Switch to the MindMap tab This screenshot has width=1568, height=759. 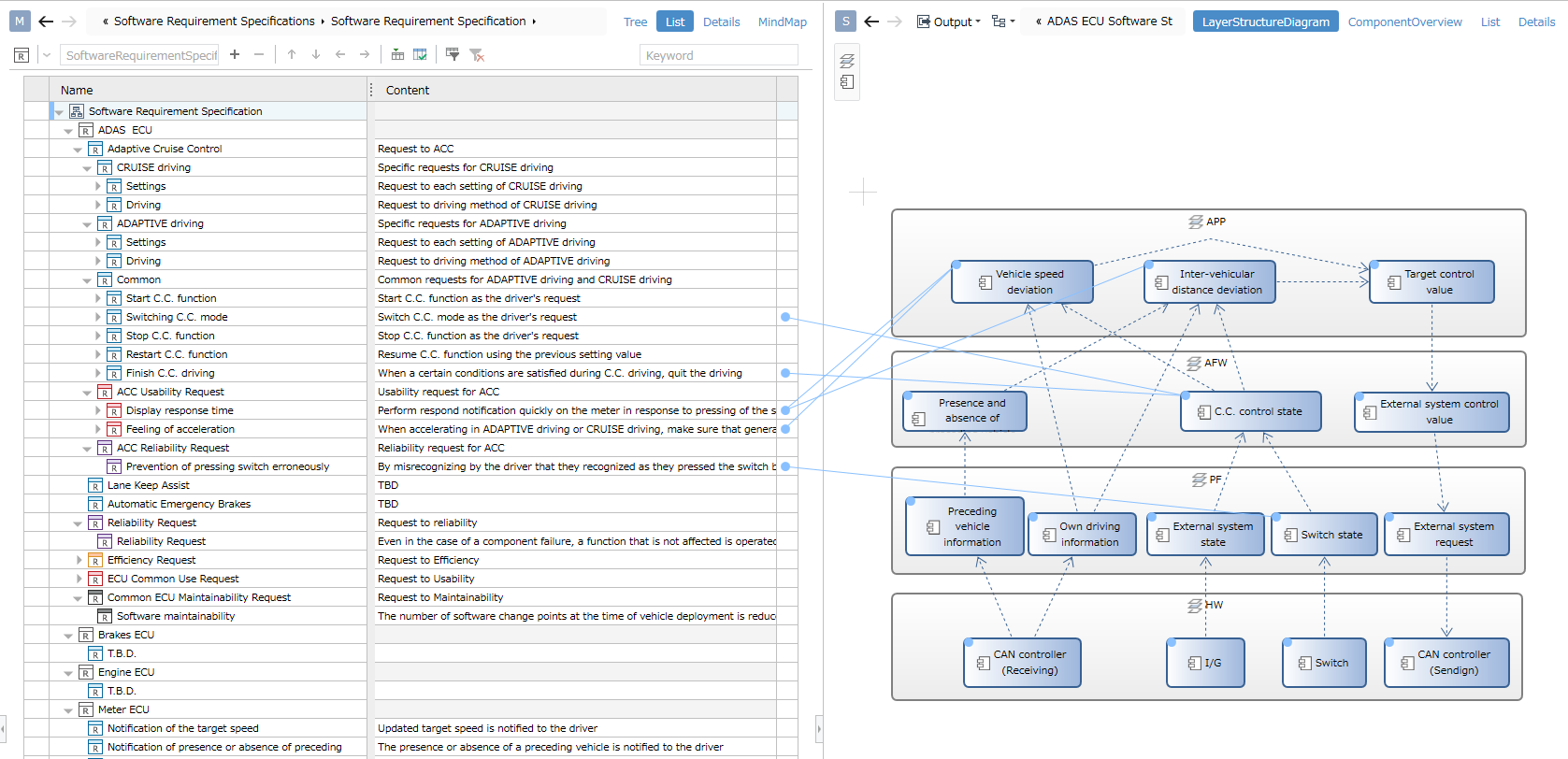(783, 21)
